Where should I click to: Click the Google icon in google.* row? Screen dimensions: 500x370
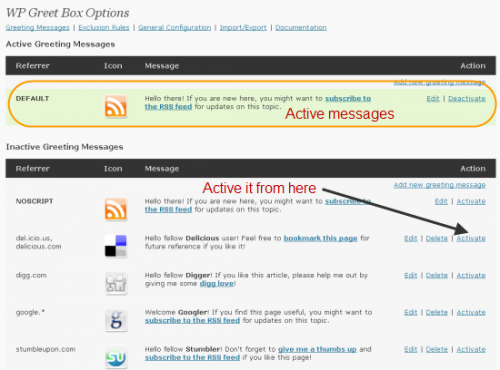pyautogui.click(x=116, y=320)
